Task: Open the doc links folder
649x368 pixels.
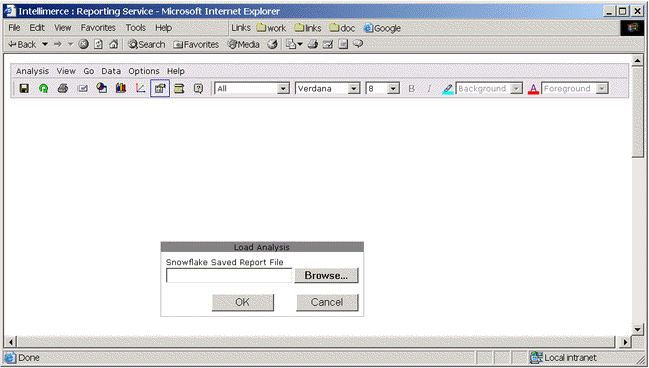Action: (x=342, y=28)
